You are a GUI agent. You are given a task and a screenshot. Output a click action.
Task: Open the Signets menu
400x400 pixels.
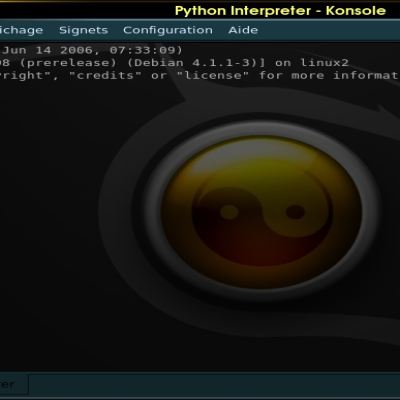pyautogui.click(x=83, y=30)
